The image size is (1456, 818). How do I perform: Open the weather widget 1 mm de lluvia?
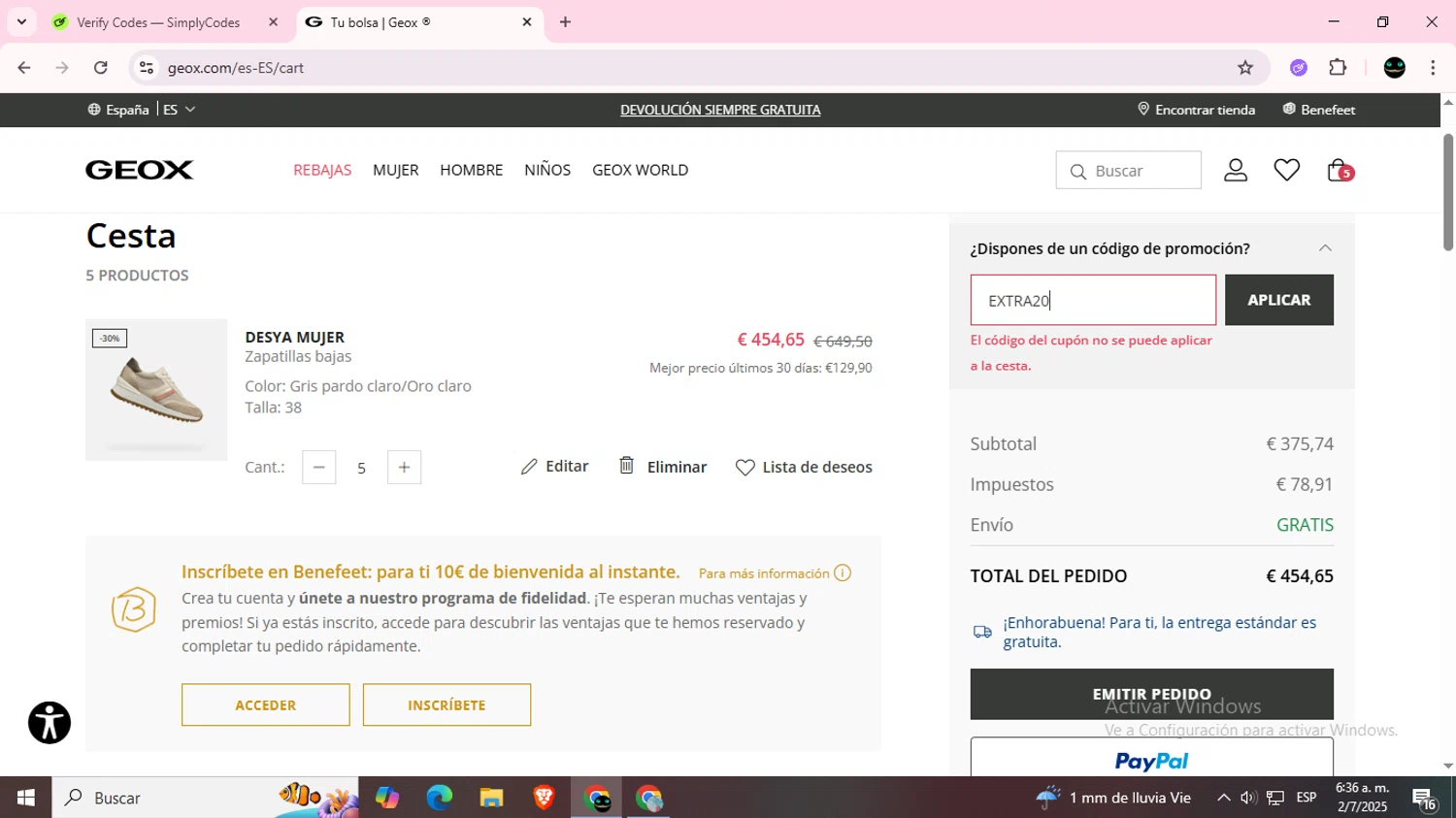tap(1113, 798)
